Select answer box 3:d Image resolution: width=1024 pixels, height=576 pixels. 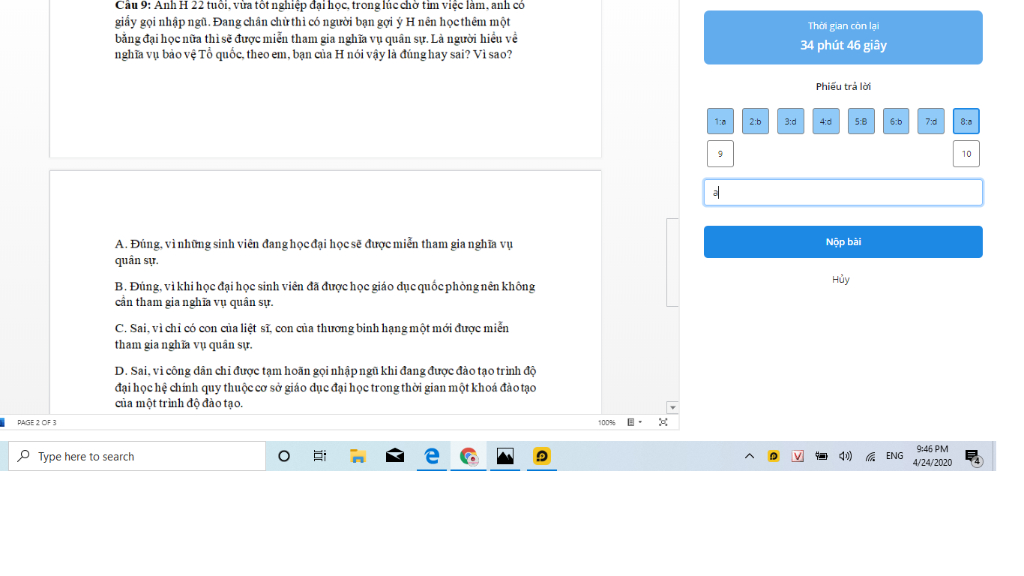[x=790, y=121]
